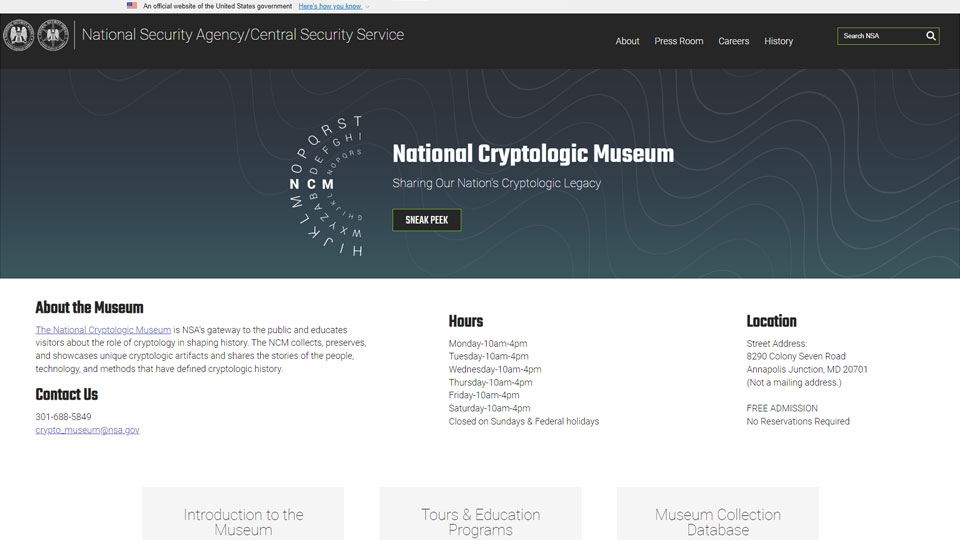Image resolution: width=960 pixels, height=540 pixels.
Task: Click the Location heading
Action: coord(771,321)
